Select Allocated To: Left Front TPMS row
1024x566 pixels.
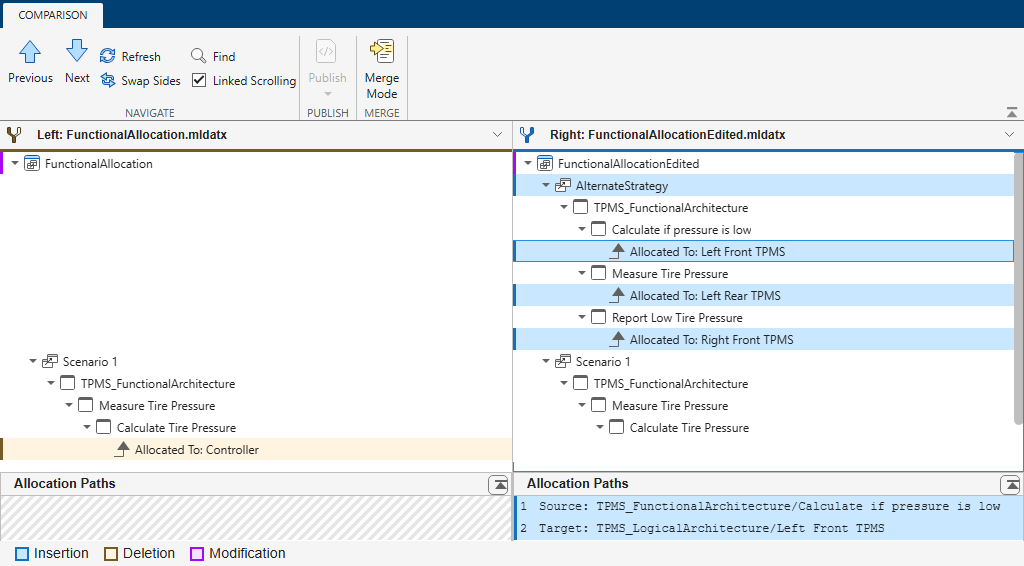(x=764, y=251)
